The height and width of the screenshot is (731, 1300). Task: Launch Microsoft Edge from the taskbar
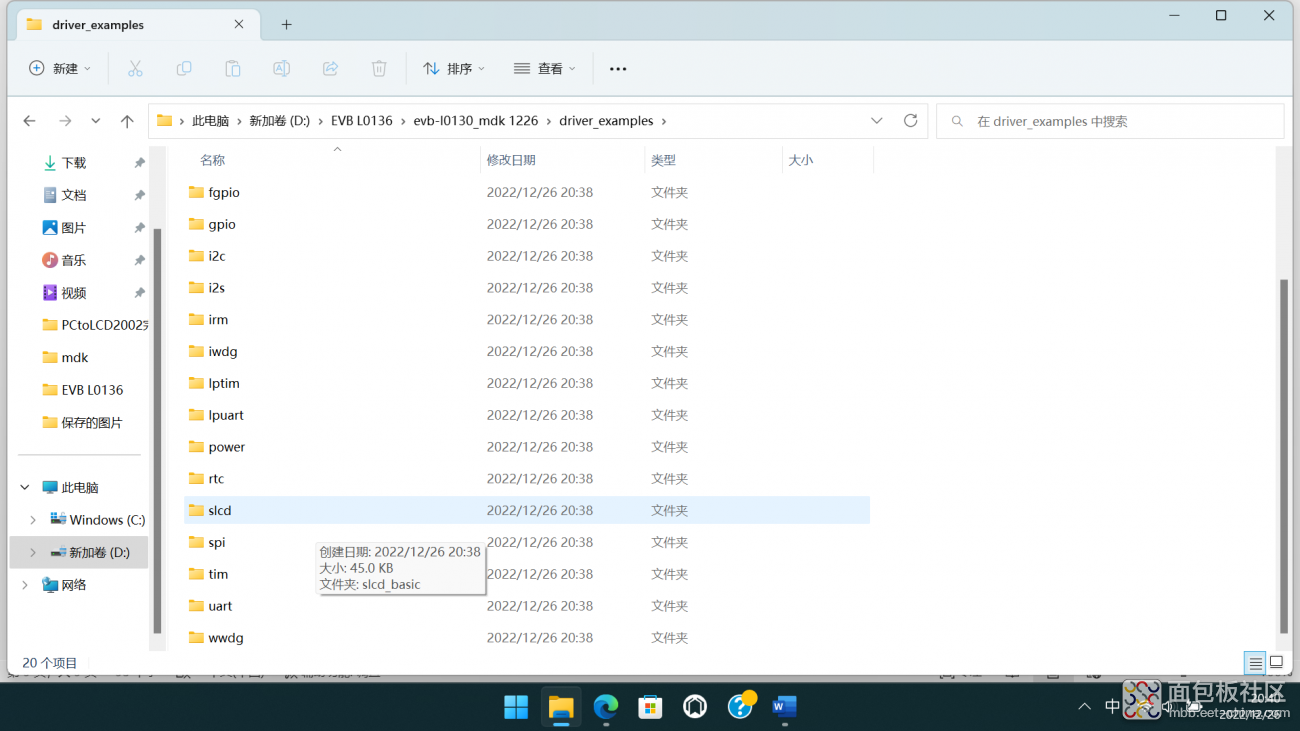(606, 707)
